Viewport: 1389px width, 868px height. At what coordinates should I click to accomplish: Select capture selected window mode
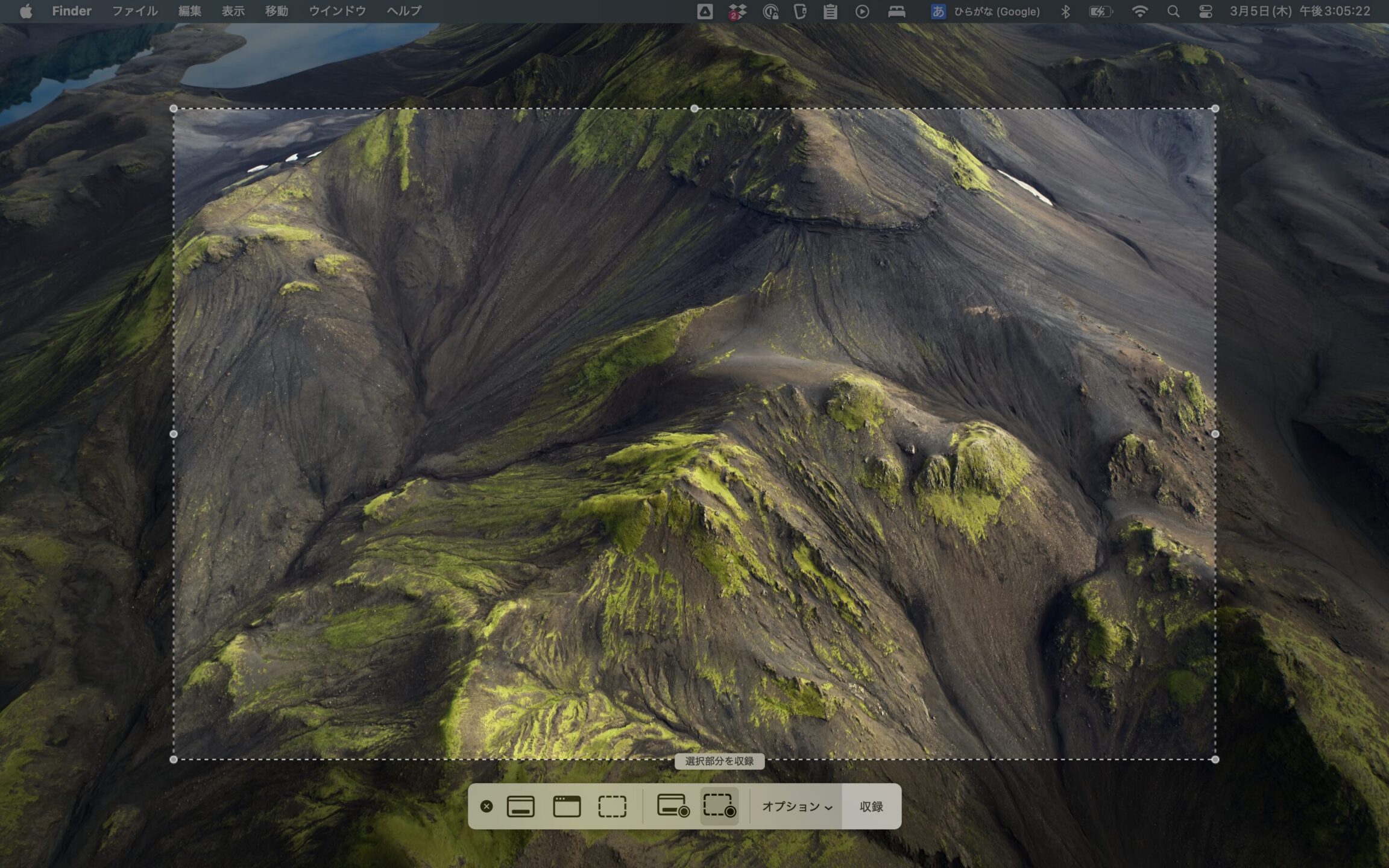pos(567,806)
